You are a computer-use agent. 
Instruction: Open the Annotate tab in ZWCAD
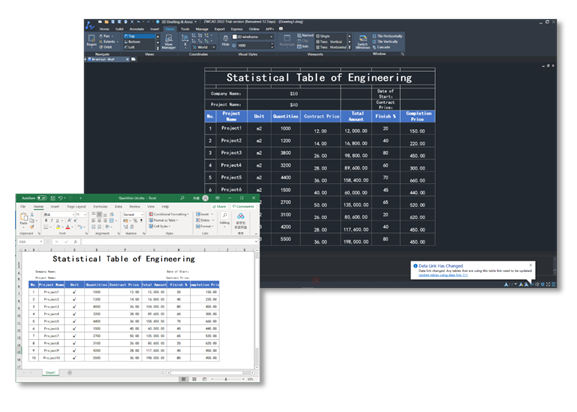(x=137, y=29)
